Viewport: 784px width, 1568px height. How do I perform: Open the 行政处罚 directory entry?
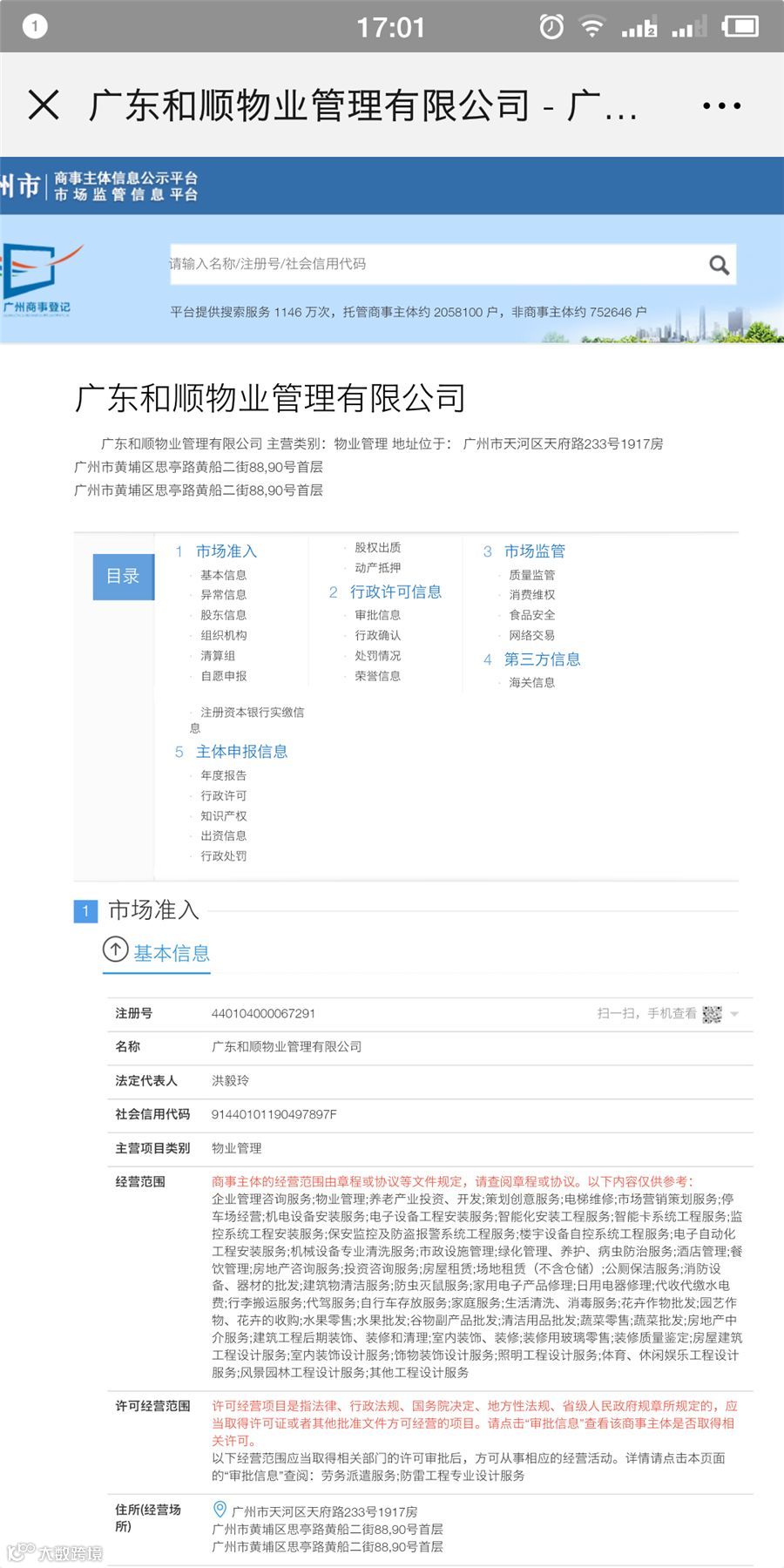pyautogui.click(x=224, y=856)
